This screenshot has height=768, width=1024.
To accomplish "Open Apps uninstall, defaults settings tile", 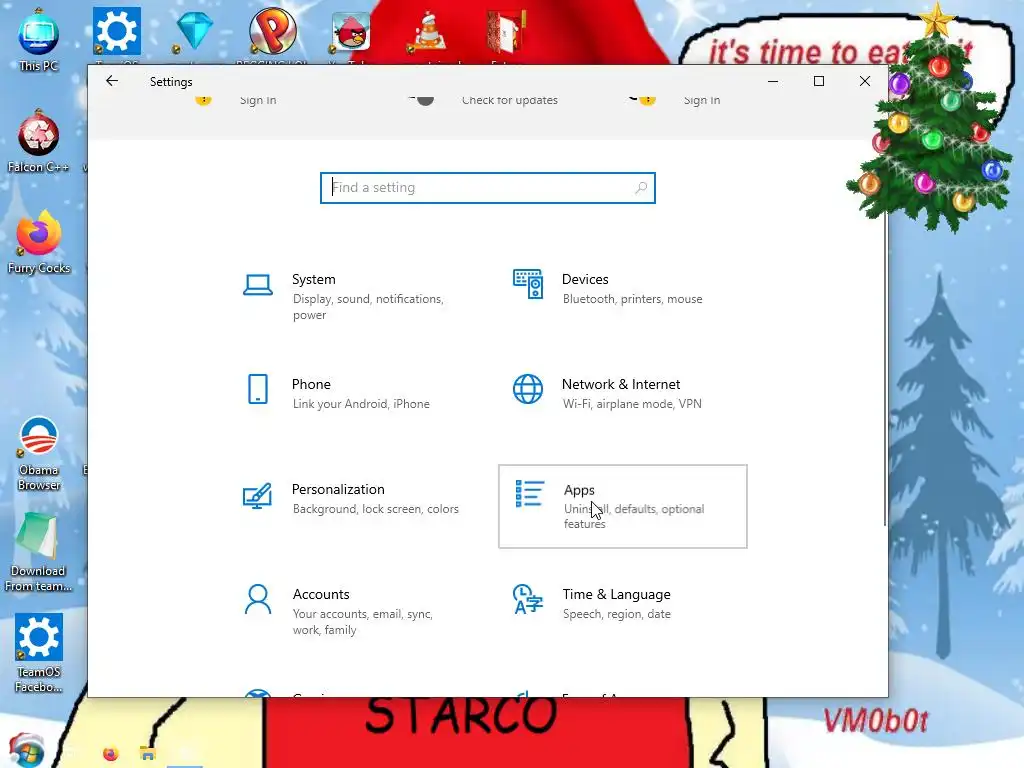I will (623, 507).
